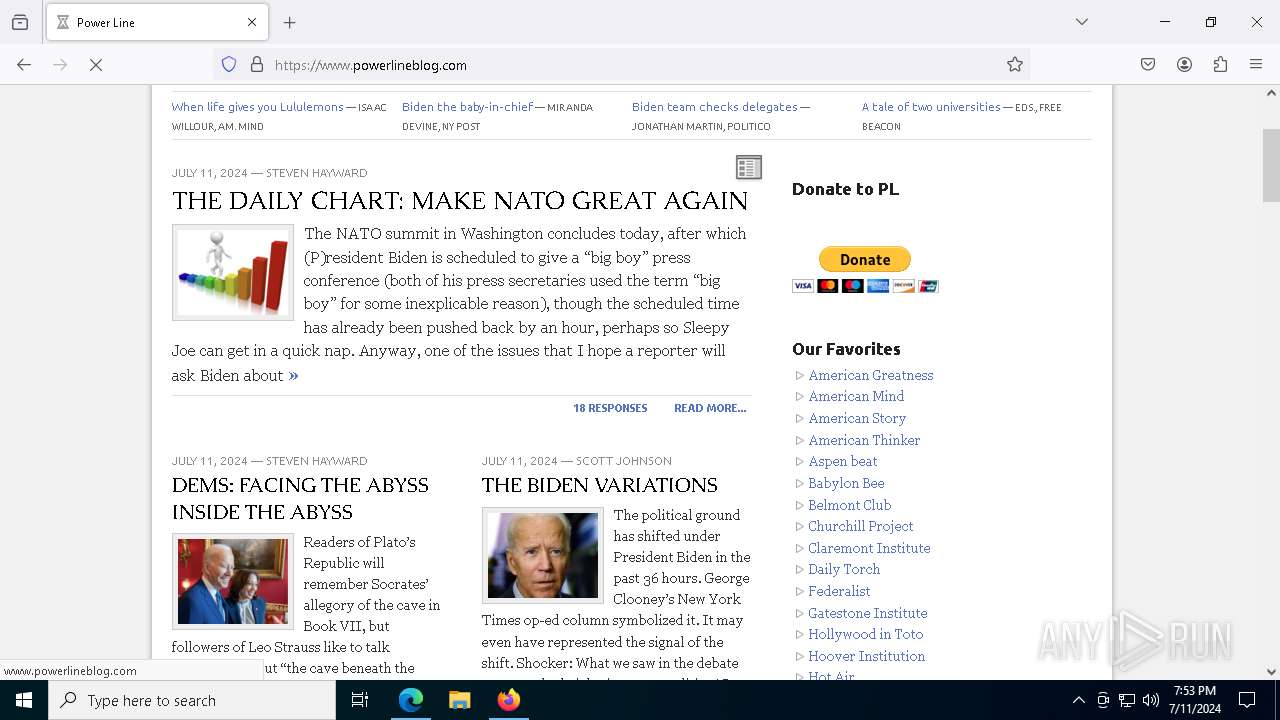Open 'When life gives you Lululemons' link
The image size is (1280, 720).
coord(257,107)
